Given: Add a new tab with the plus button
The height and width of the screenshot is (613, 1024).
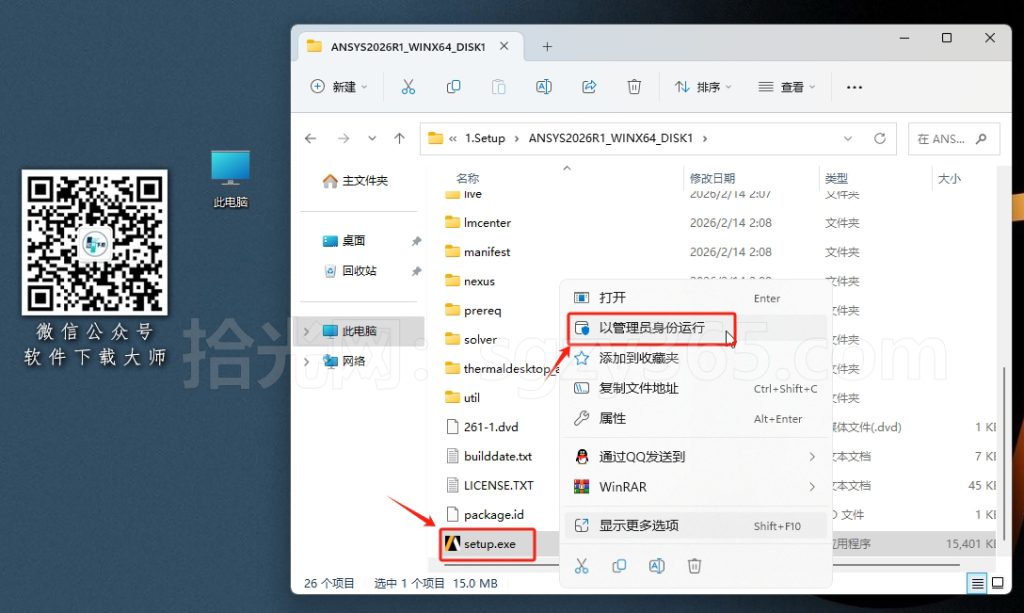Looking at the screenshot, I should click(547, 47).
